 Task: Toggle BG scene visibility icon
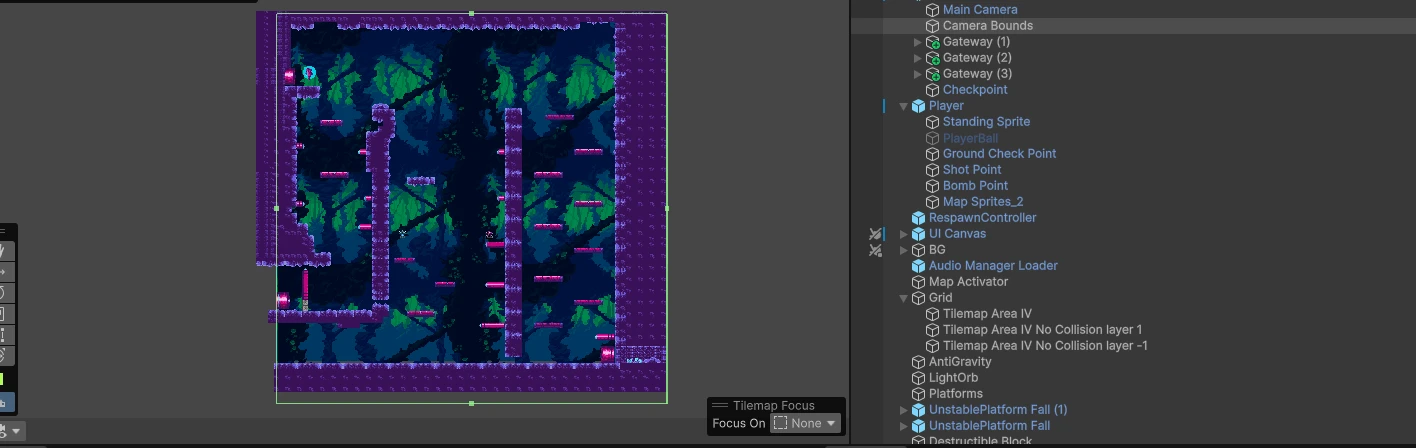pyautogui.click(x=875, y=250)
